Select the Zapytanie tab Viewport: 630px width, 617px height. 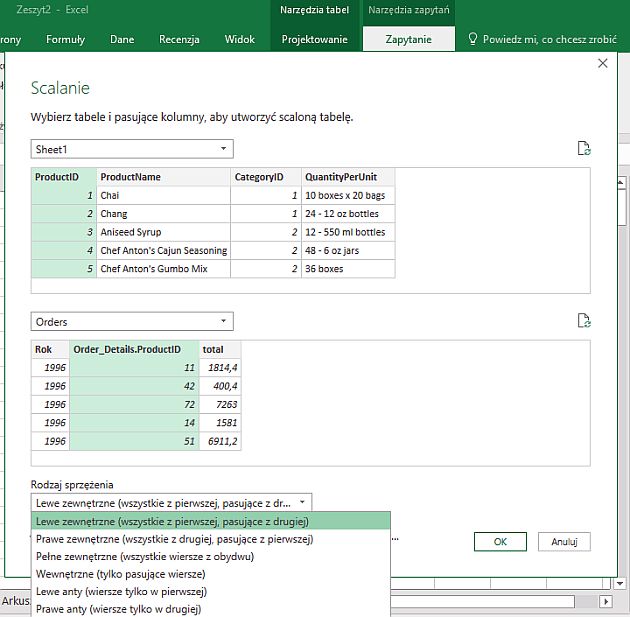409,39
